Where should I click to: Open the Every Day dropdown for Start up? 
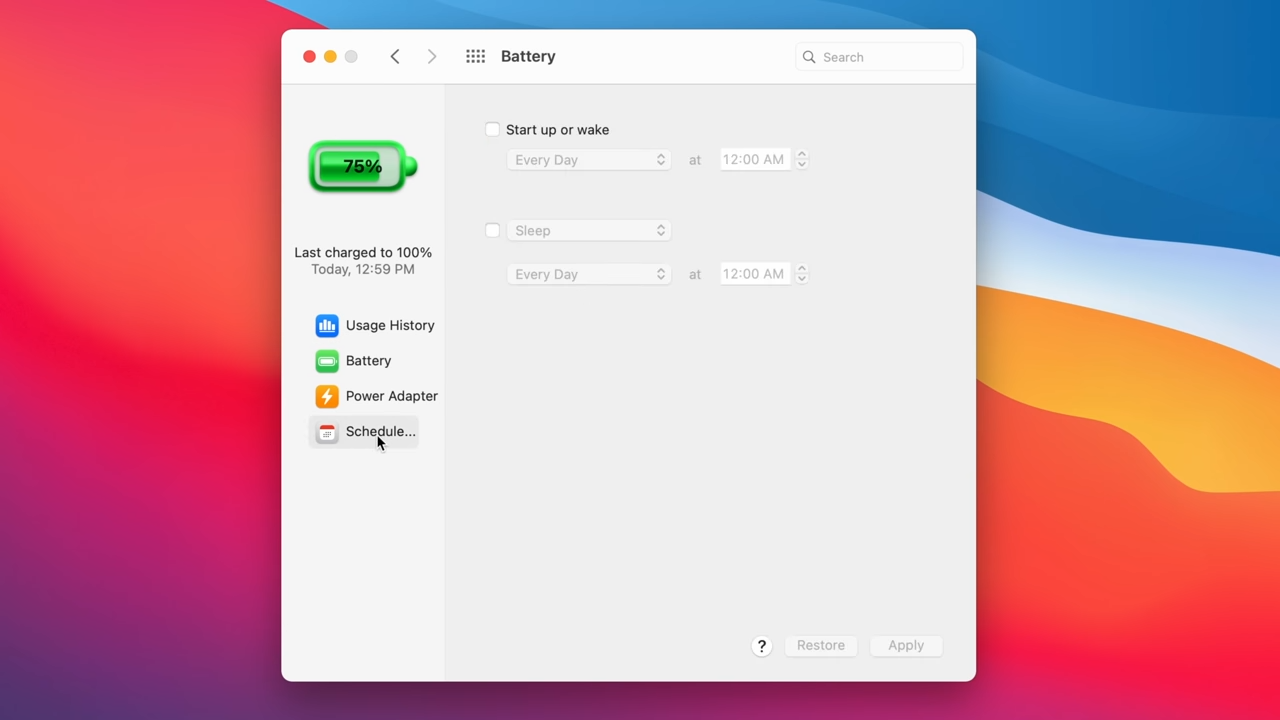(x=589, y=160)
